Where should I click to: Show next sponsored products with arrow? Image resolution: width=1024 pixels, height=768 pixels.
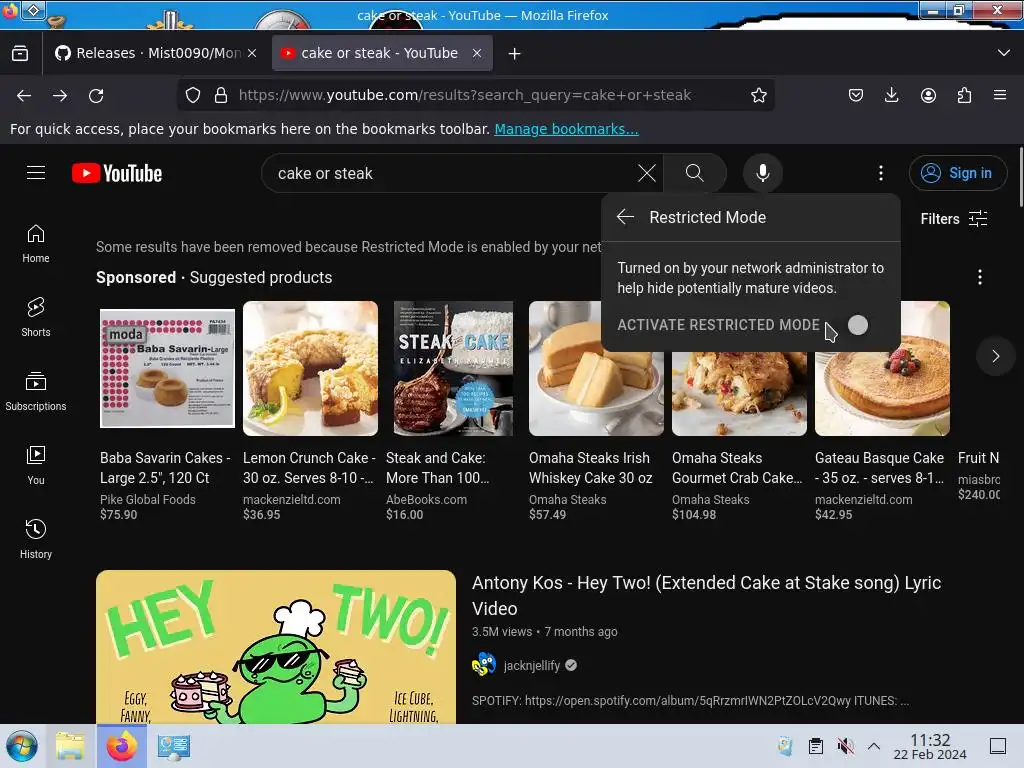pos(995,356)
